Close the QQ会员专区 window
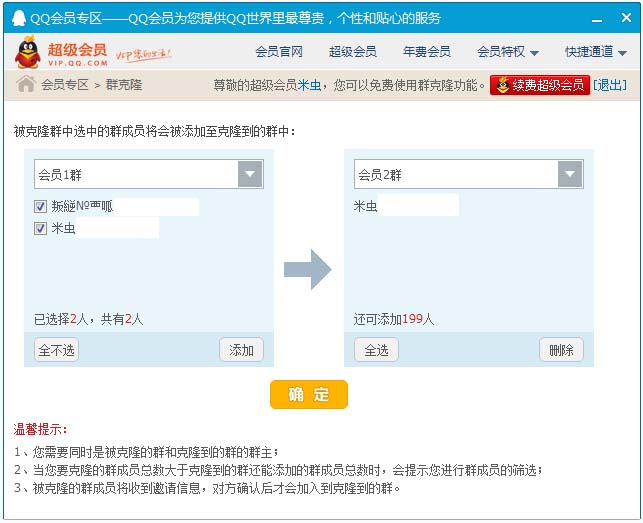The height and width of the screenshot is (523, 643). (626, 18)
